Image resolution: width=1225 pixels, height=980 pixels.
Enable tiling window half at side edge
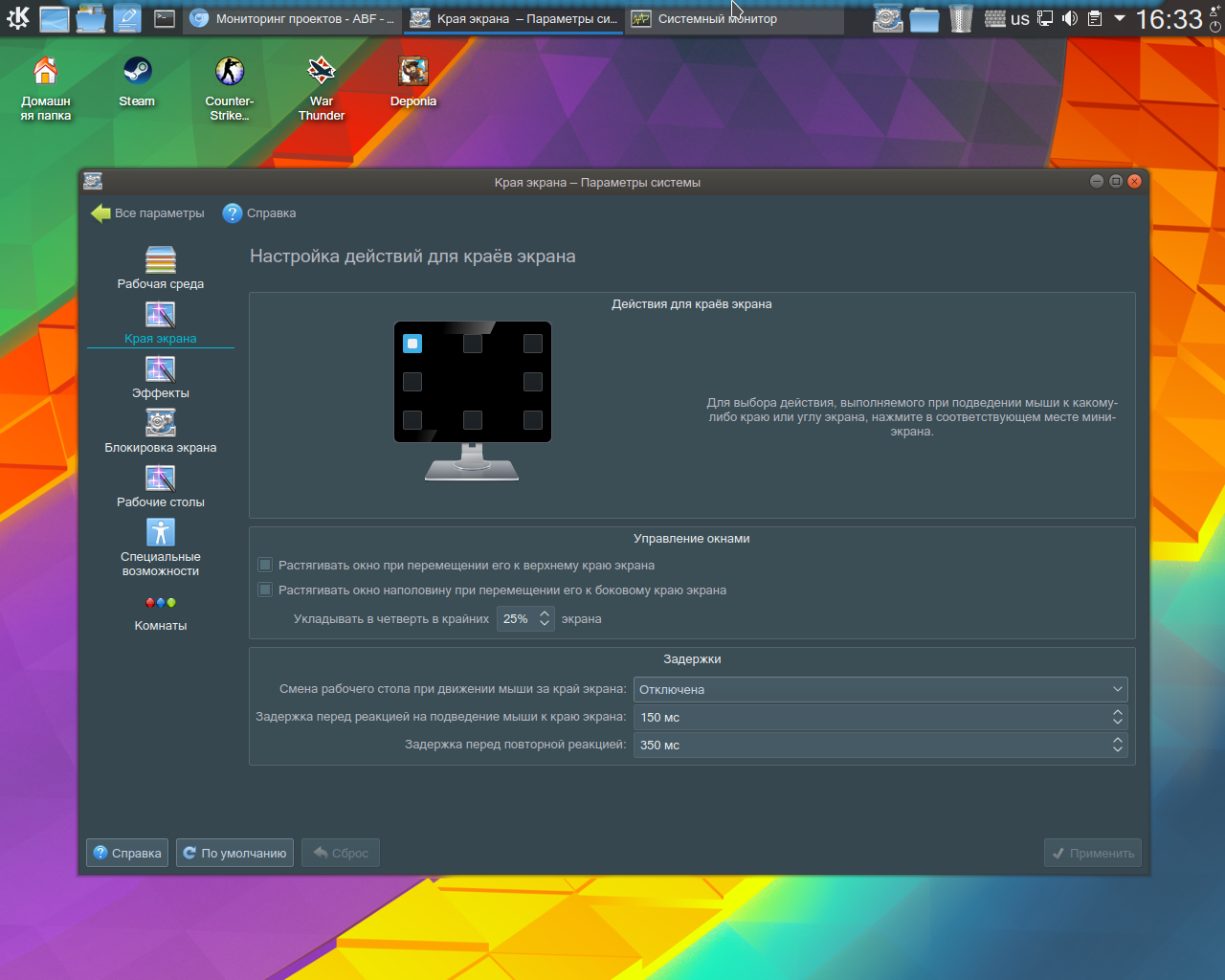coord(266,590)
